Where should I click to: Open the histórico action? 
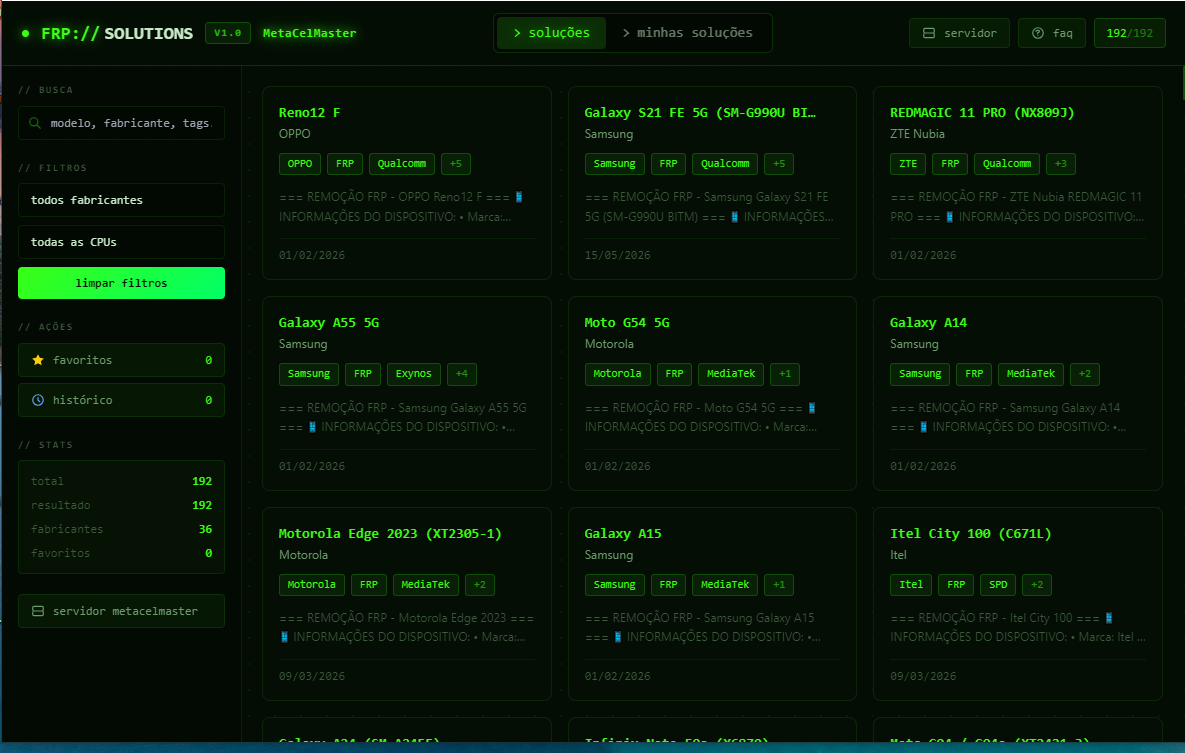pyautogui.click(x=122, y=400)
